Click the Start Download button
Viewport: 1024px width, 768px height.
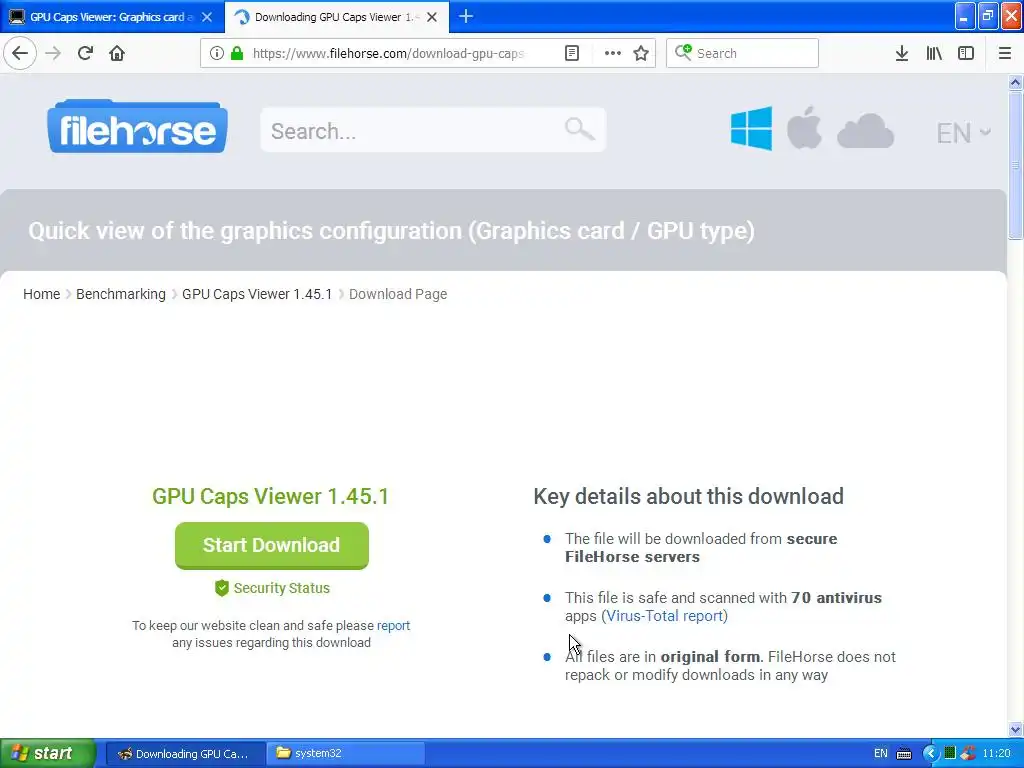pos(272,545)
